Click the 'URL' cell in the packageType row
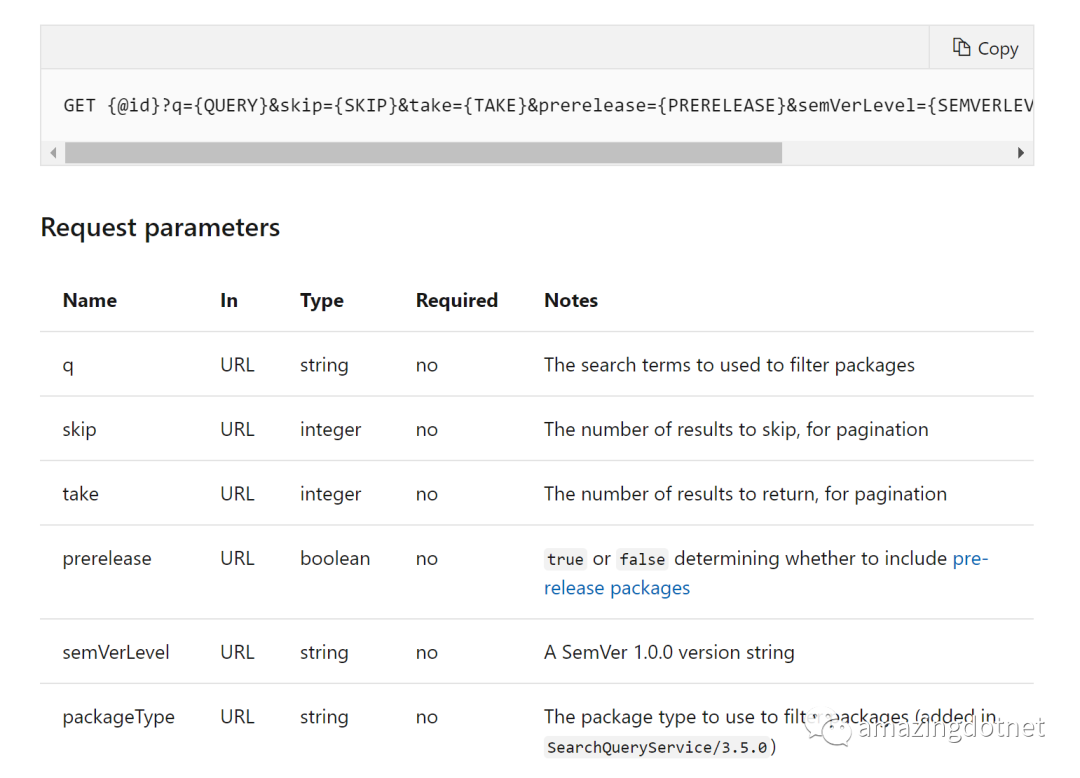Viewport: 1080px width, 778px height. tap(238, 717)
